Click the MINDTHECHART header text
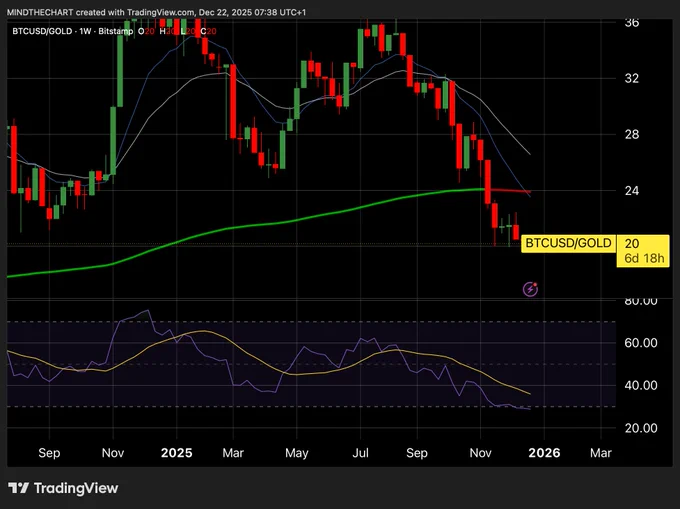This screenshot has width=680, height=509. pos(157,12)
